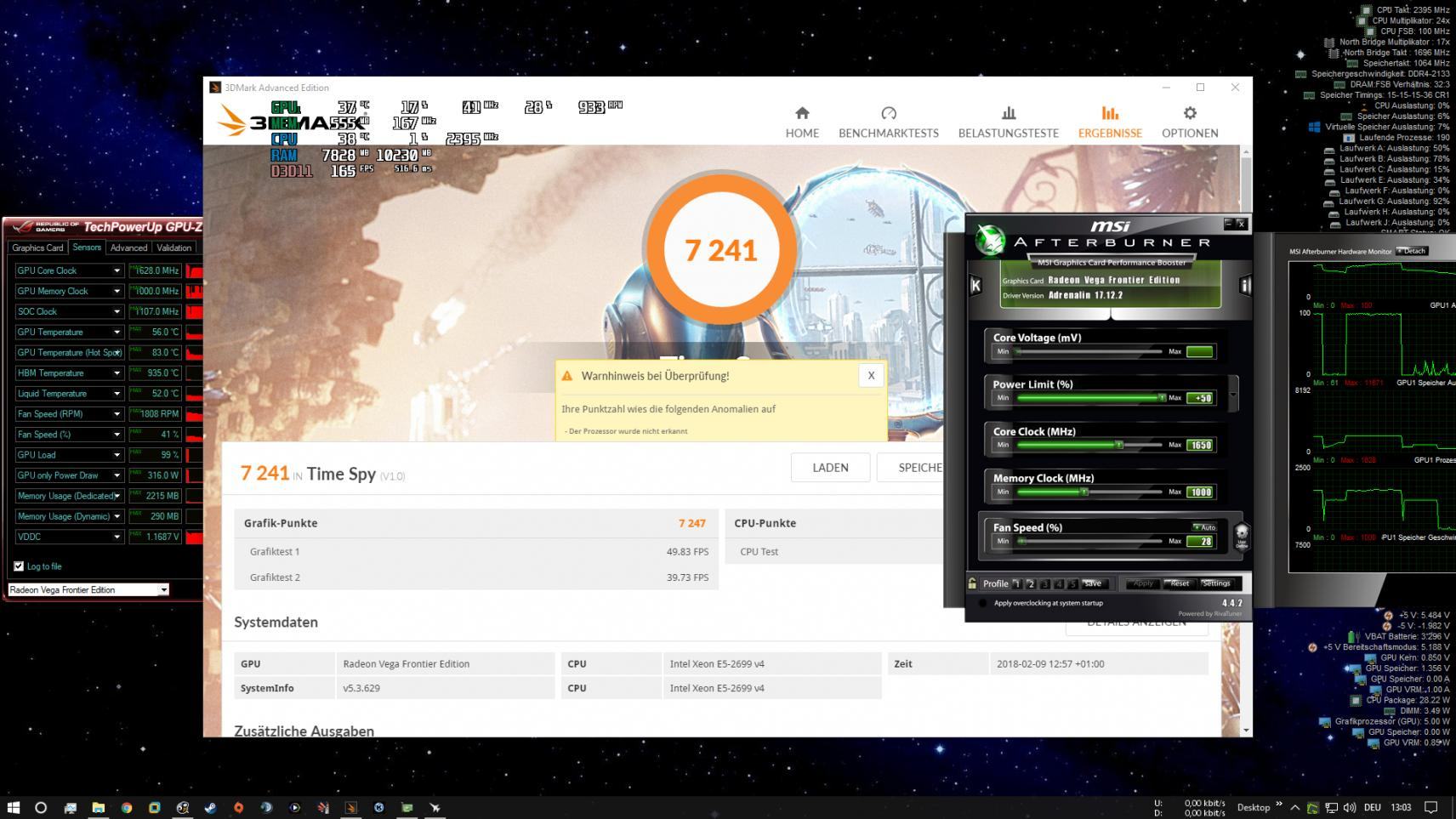Open OPTIONEN gear in 3DMark
Screen dimensions: 1456x819
pyautogui.click(x=1190, y=122)
